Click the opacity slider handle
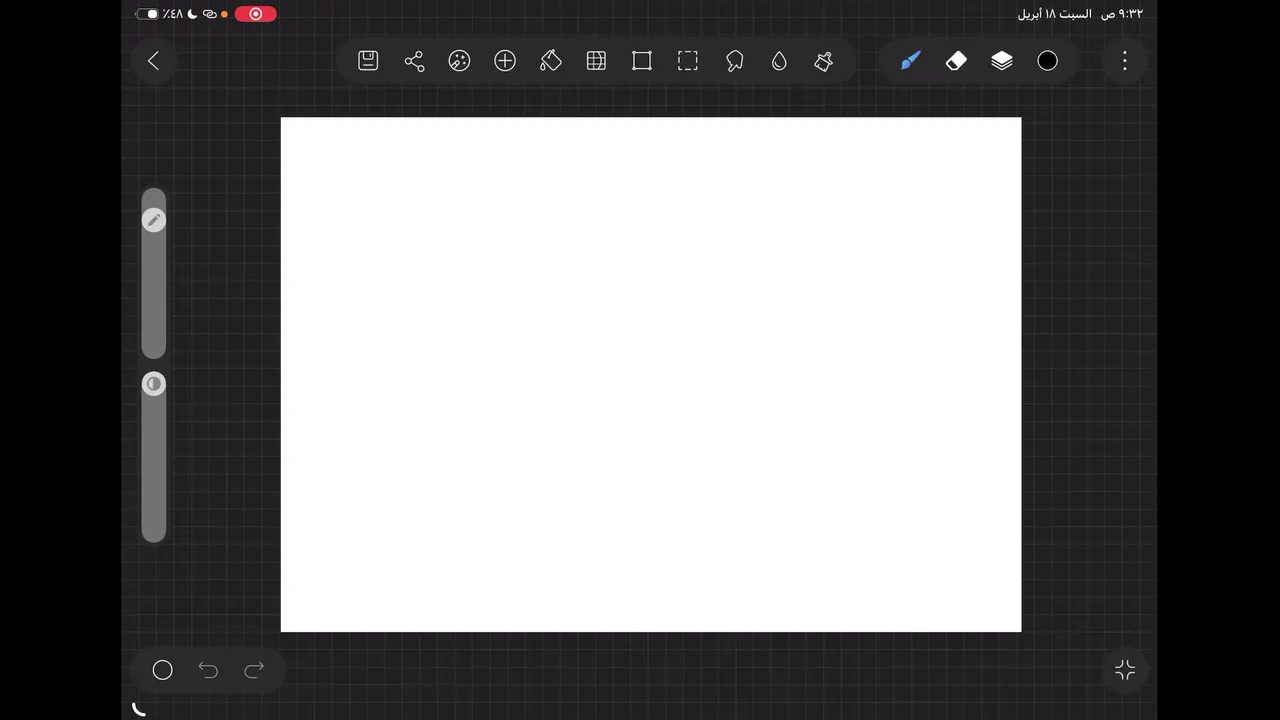Screen dimensions: 1280x720 pos(154,384)
